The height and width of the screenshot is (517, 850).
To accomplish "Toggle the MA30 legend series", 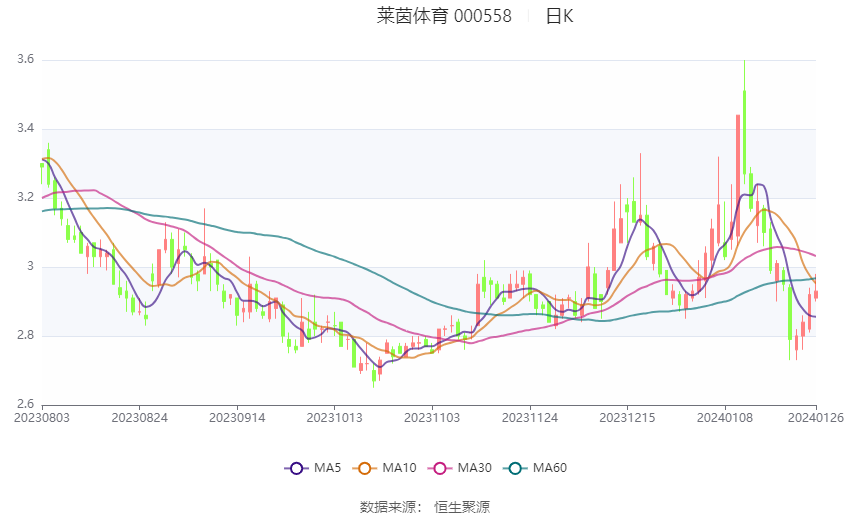I will [x=460, y=468].
